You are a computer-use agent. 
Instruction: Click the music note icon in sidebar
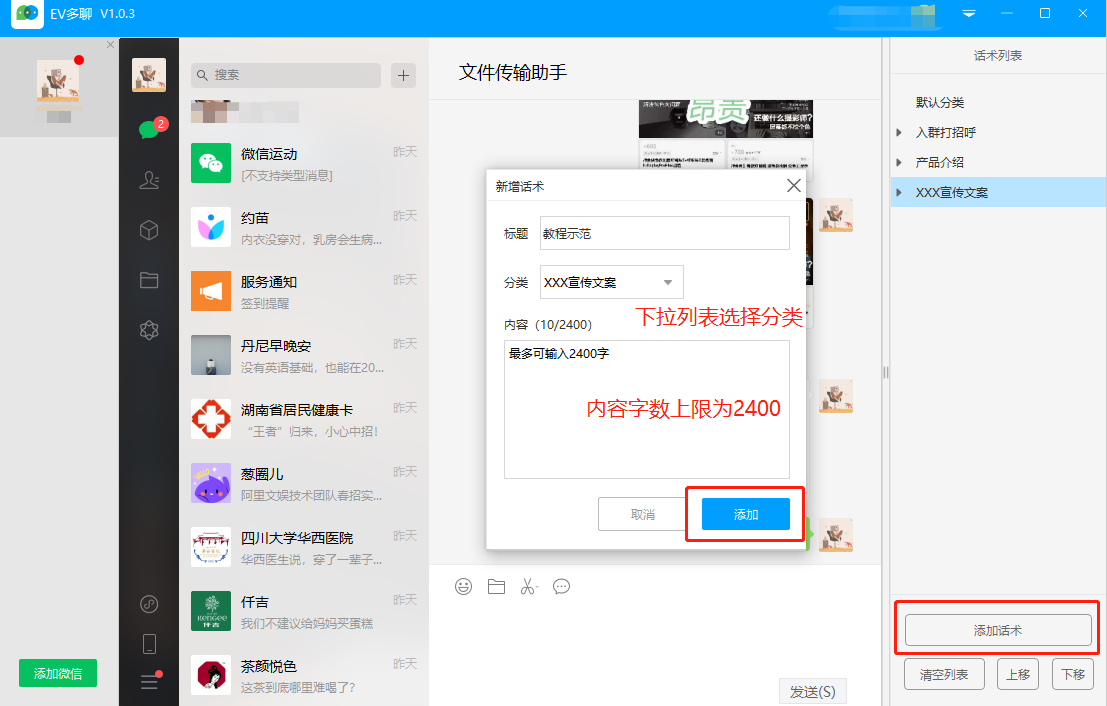[x=149, y=604]
